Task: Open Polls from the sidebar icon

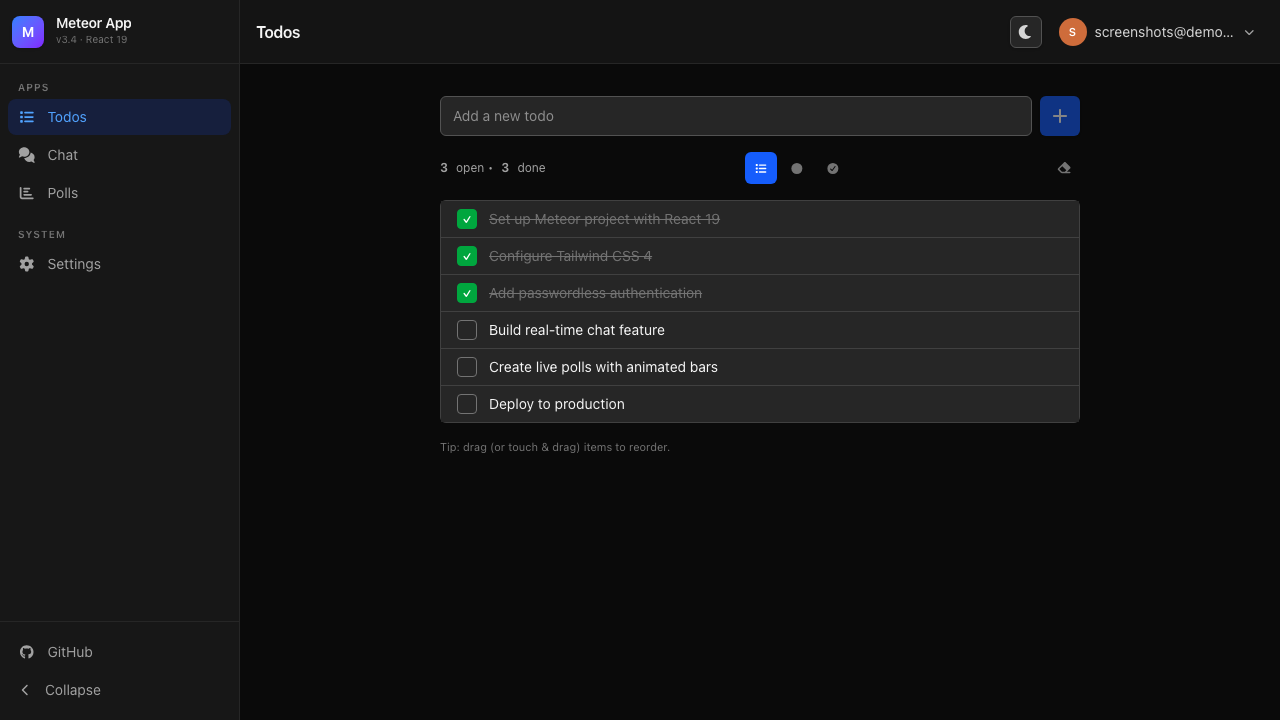Action: coord(26,193)
